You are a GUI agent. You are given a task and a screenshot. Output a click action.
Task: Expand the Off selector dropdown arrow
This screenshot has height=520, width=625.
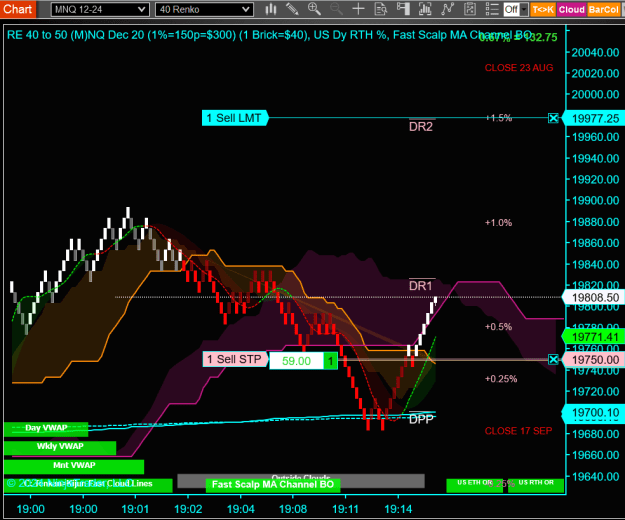524,9
